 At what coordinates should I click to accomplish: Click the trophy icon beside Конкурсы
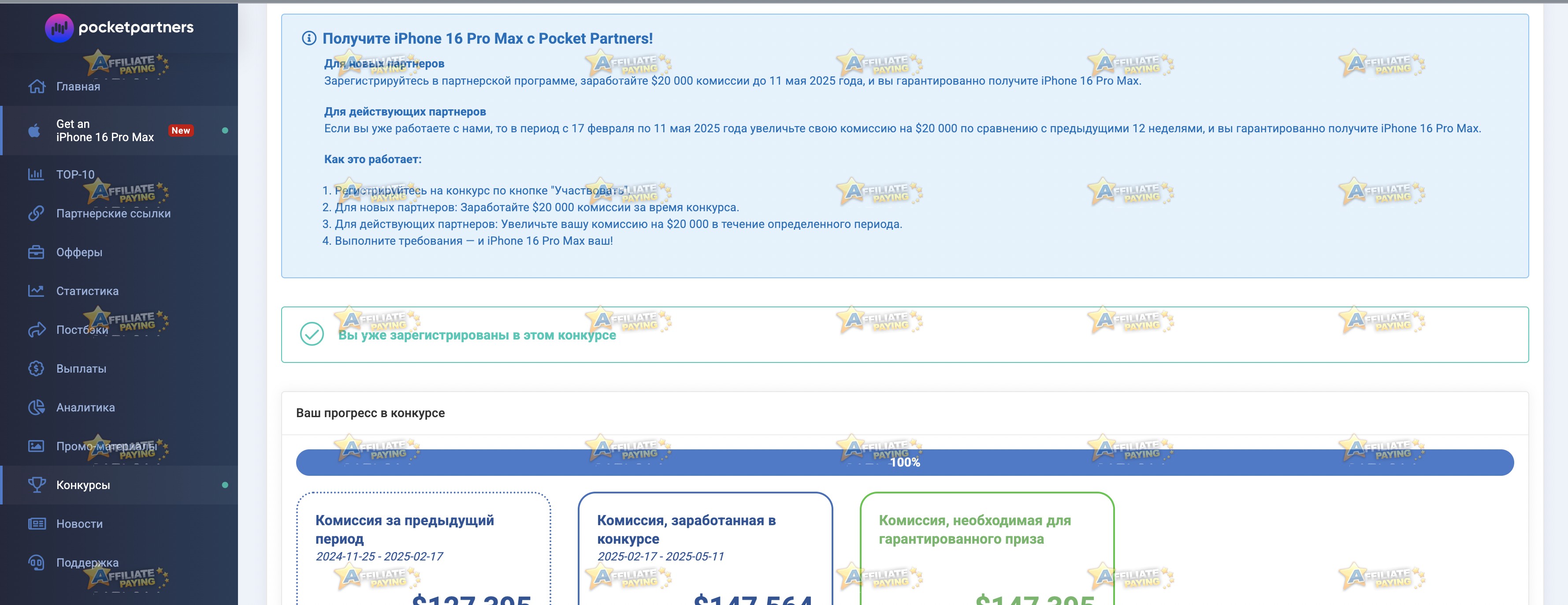pyautogui.click(x=37, y=485)
